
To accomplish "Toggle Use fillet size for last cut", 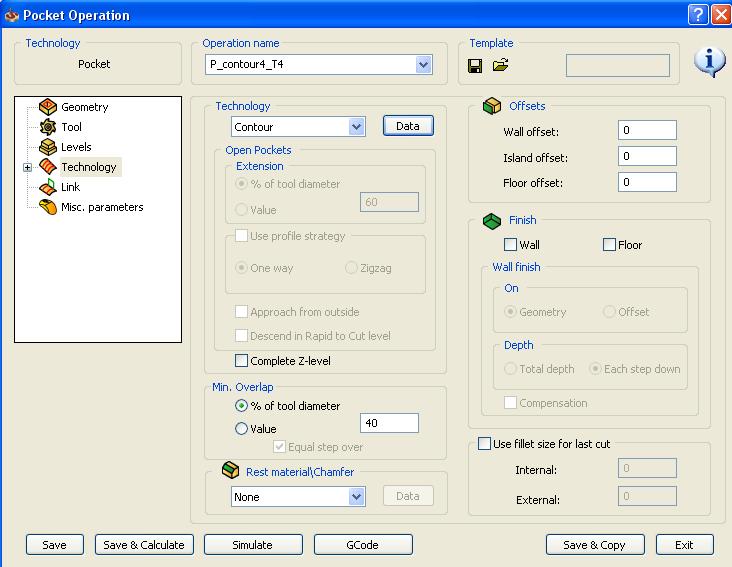I will coord(485,443).
